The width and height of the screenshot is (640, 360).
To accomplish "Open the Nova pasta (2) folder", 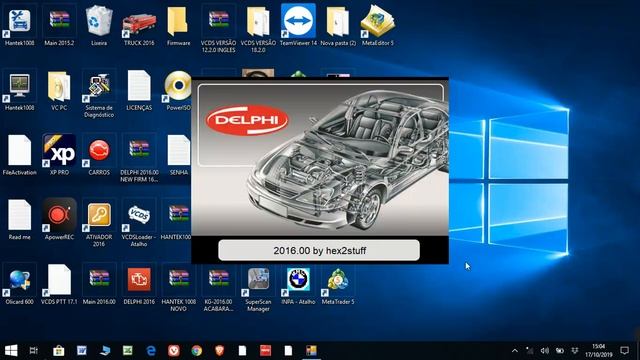I will [x=338, y=24].
